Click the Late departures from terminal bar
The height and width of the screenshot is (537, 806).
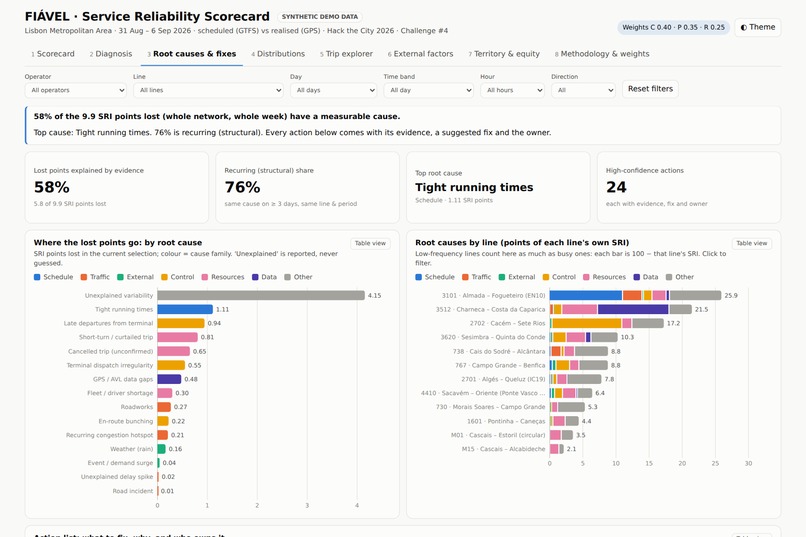[x=181, y=323]
